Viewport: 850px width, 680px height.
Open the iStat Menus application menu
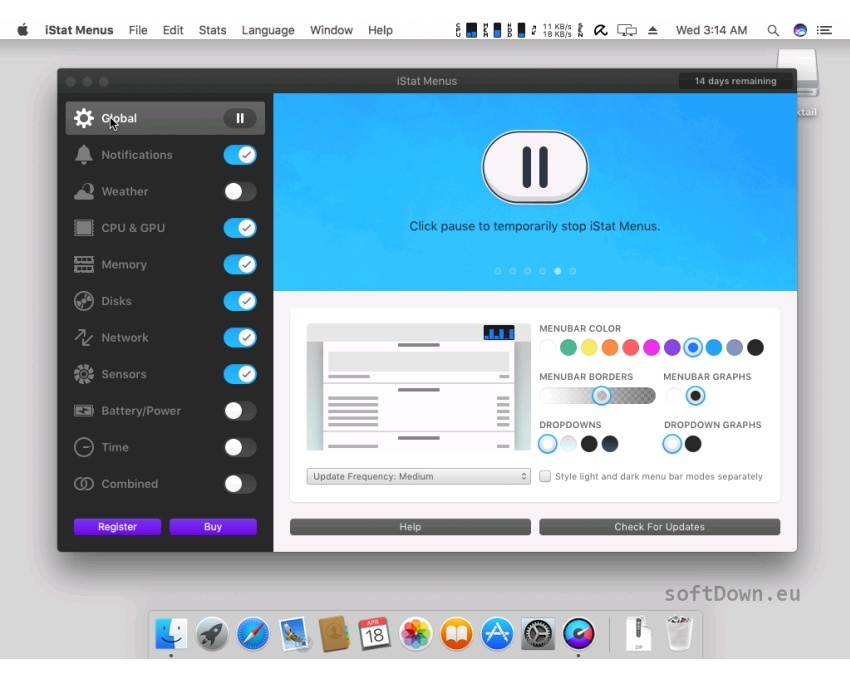pos(79,30)
